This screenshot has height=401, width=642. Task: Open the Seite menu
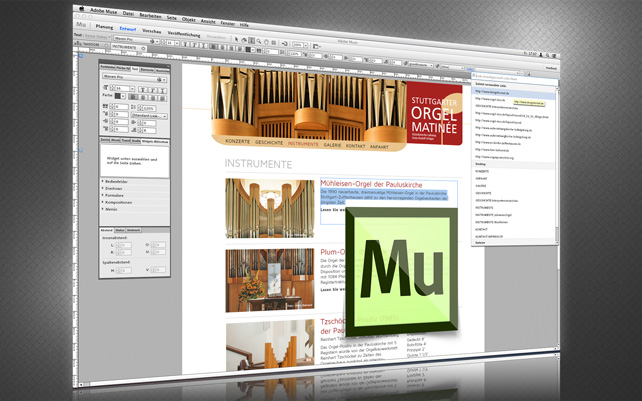pos(172,18)
